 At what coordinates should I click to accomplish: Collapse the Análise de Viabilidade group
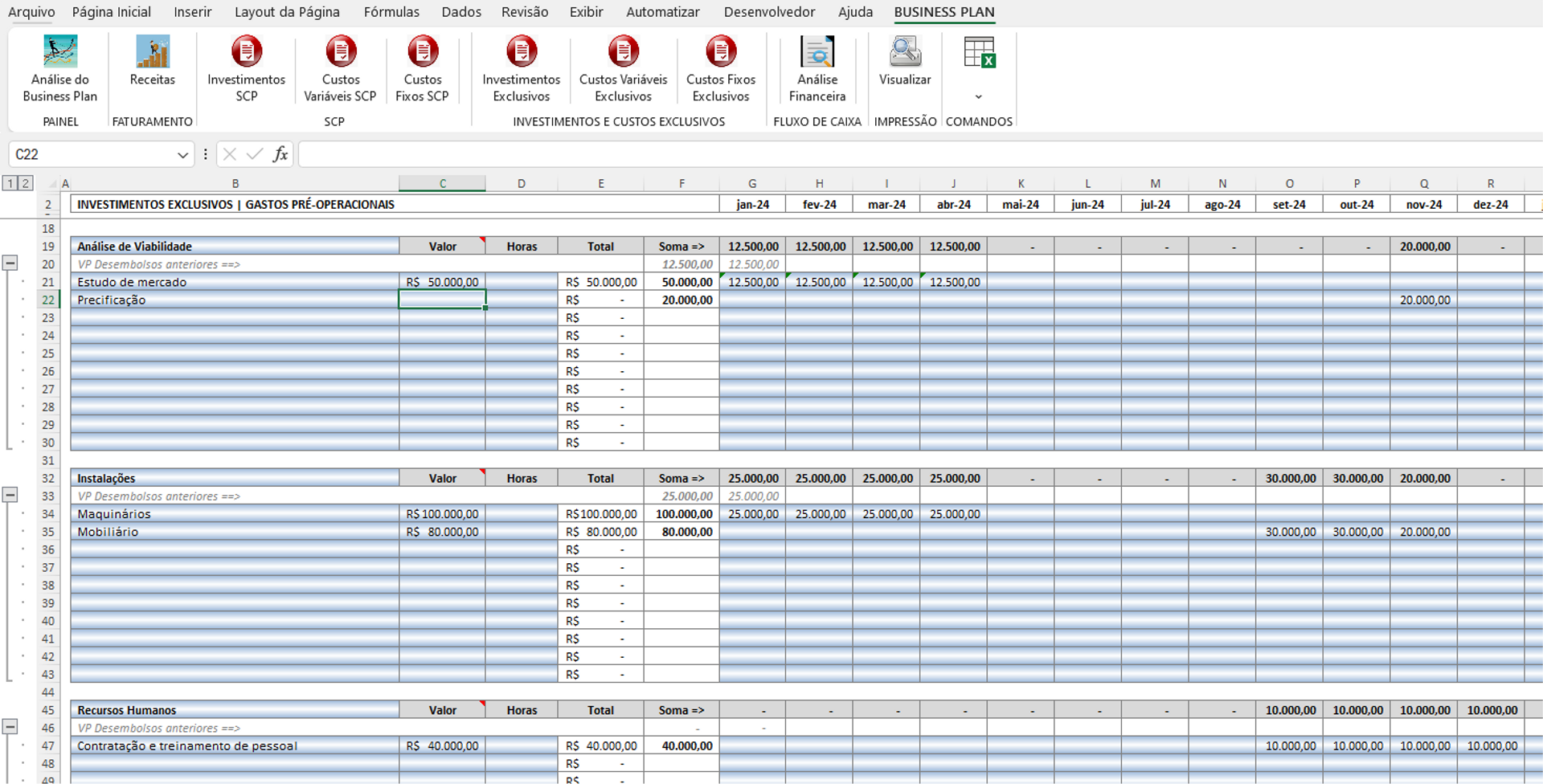tap(10, 263)
